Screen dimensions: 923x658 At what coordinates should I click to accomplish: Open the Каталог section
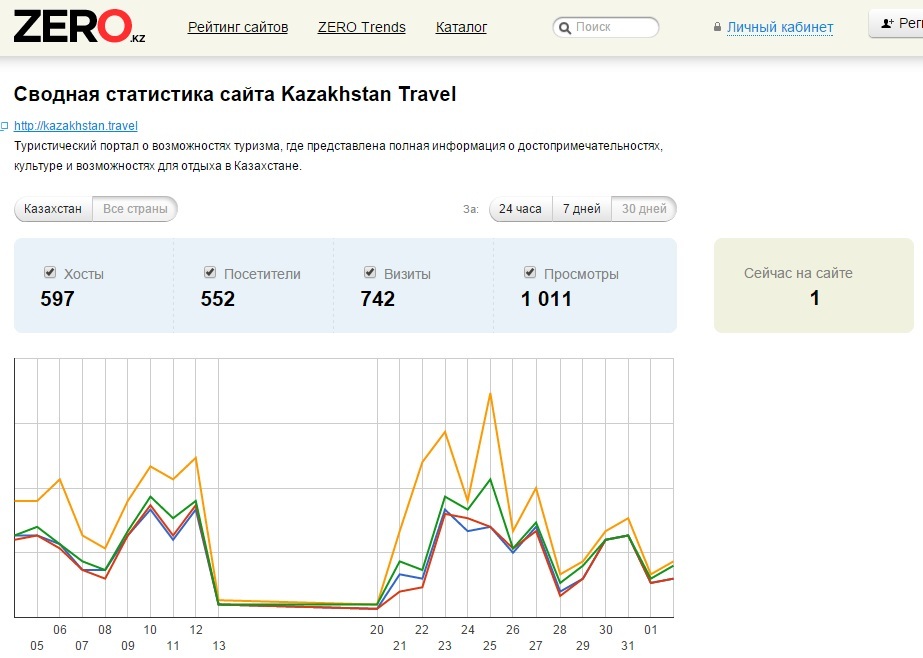(x=461, y=27)
